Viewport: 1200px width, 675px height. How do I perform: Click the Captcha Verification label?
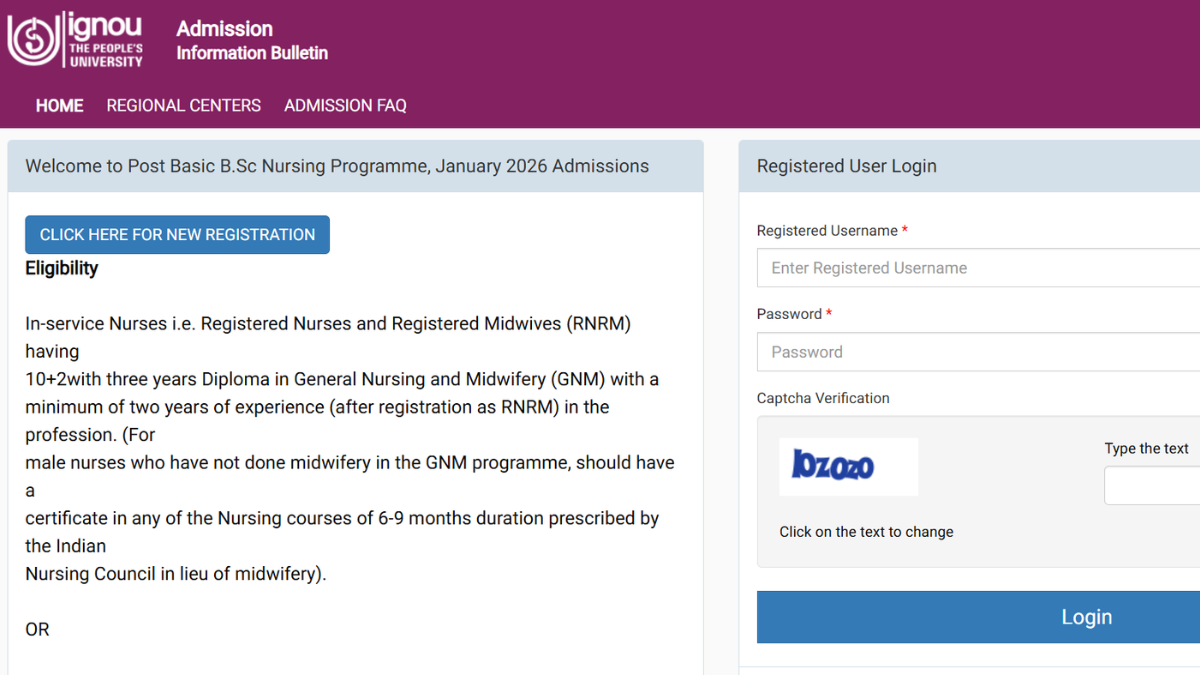point(823,398)
